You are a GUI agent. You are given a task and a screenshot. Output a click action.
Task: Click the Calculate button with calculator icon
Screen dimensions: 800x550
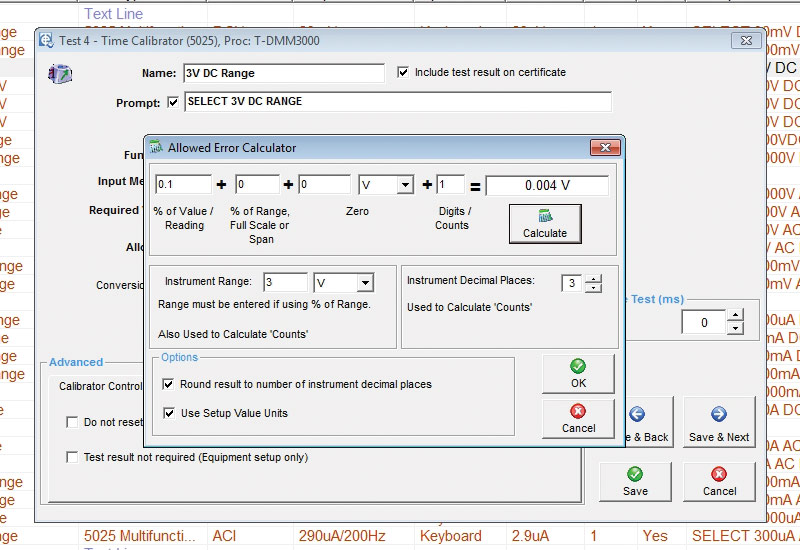pos(545,223)
